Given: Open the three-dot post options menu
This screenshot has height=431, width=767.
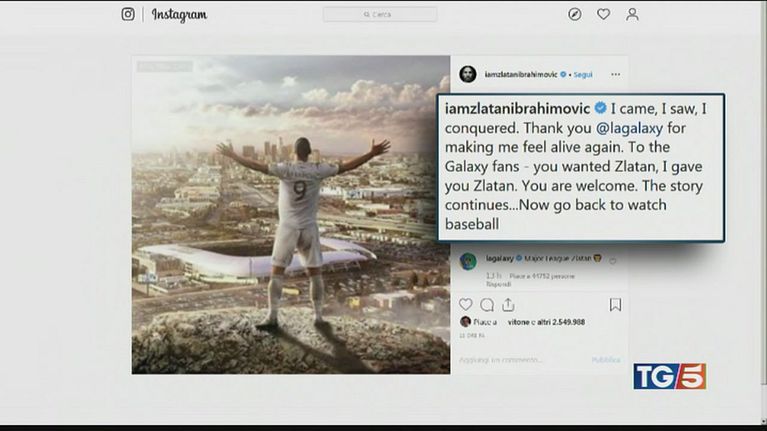Looking at the screenshot, I should [615, 74].
